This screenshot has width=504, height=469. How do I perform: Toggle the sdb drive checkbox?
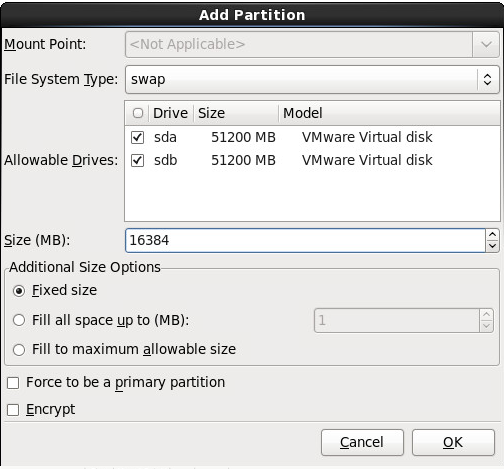tap(137, 160)
